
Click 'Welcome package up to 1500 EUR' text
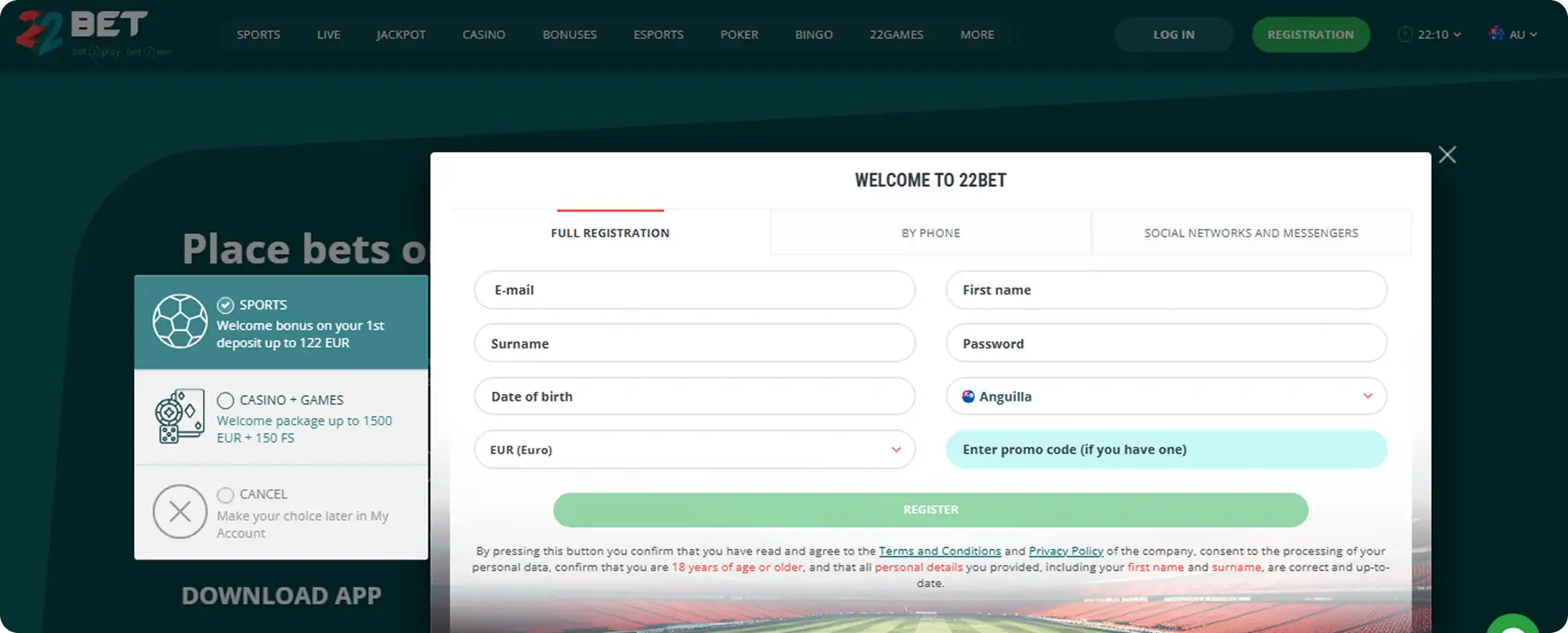[304, 429]
